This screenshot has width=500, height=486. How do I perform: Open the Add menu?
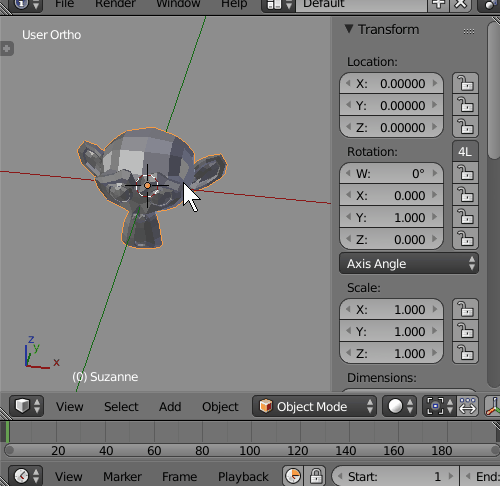click(x=170, y=407)
